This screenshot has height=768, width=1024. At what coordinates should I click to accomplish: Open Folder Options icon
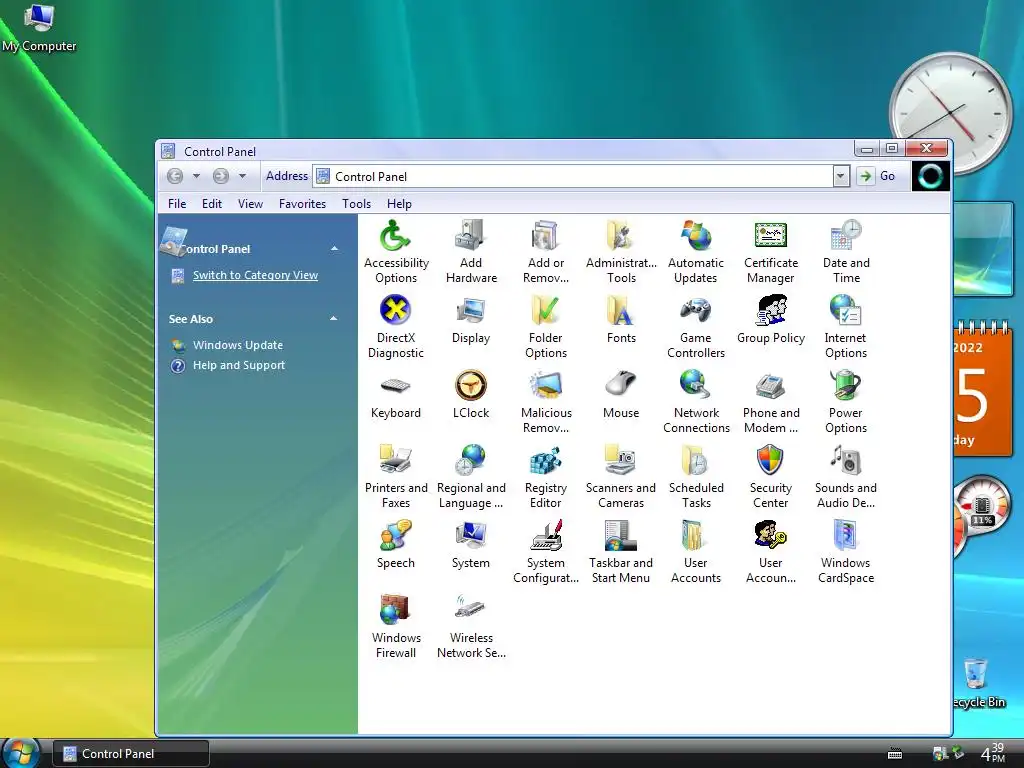pos(545,310)
